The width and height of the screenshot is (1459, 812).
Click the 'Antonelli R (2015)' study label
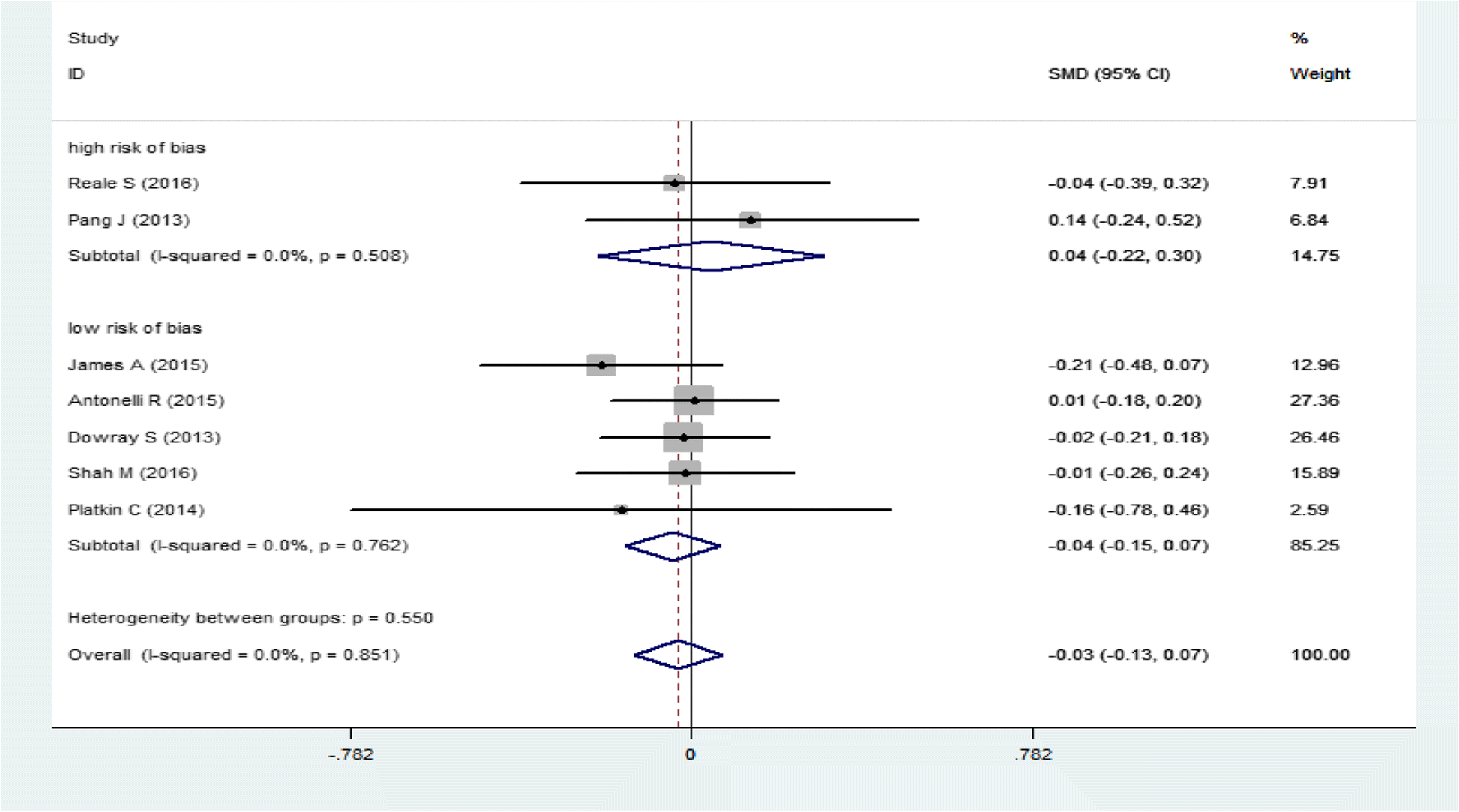(146, 400)
